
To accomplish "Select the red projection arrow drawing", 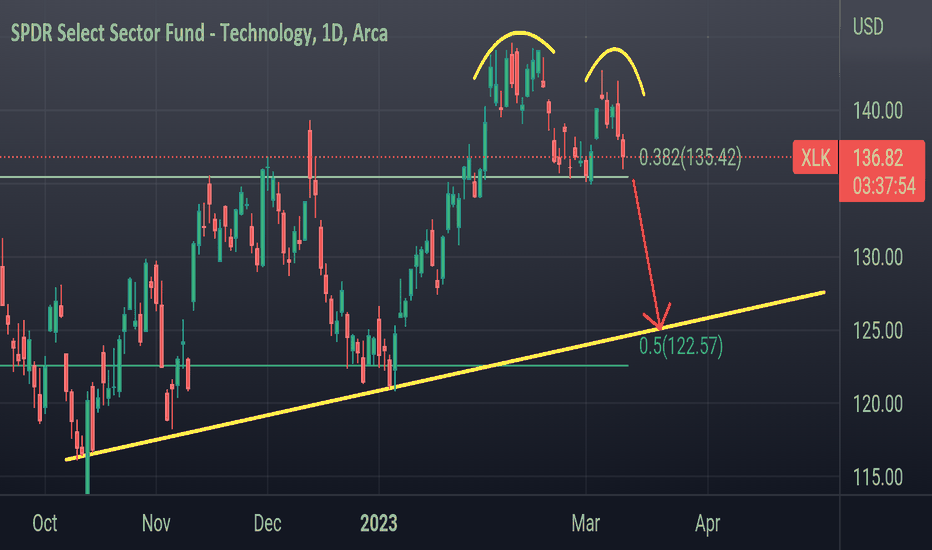I will click(647, 256).
